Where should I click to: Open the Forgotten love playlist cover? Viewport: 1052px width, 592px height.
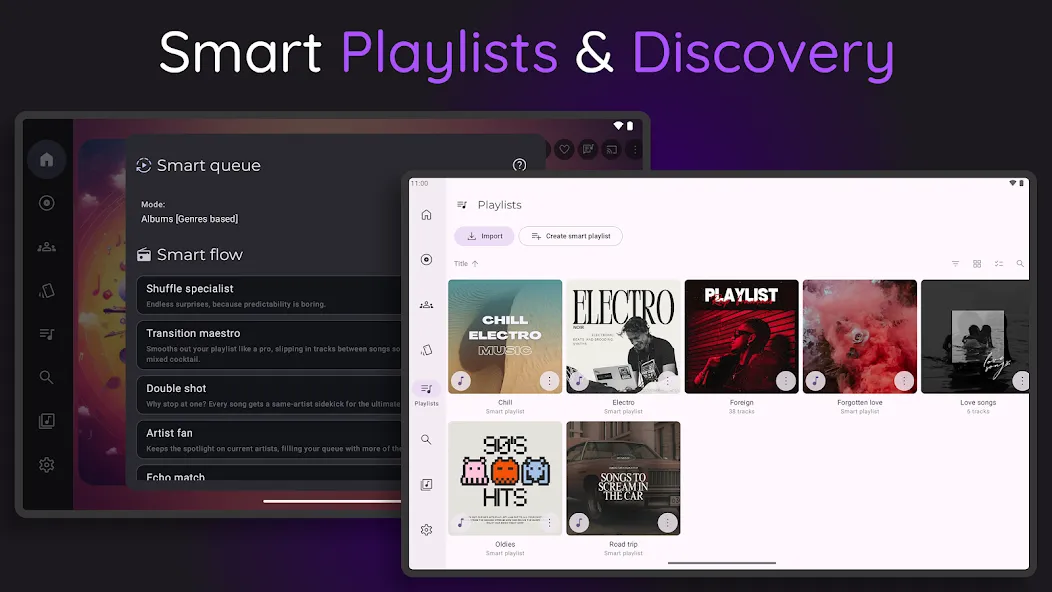click(x=859, y=336)
